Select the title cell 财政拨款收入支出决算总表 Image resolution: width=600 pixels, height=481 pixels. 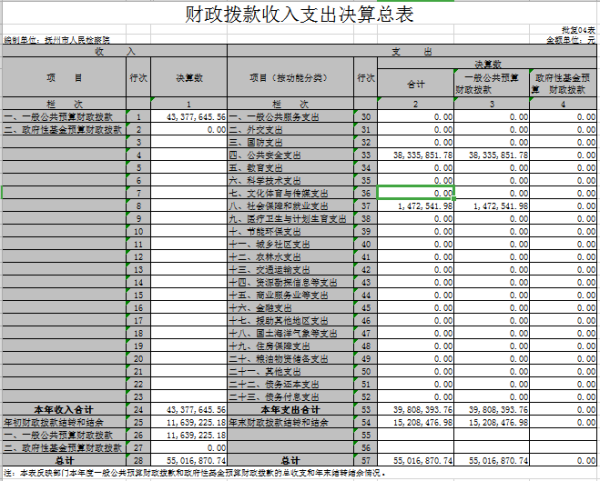coord(300,14)
